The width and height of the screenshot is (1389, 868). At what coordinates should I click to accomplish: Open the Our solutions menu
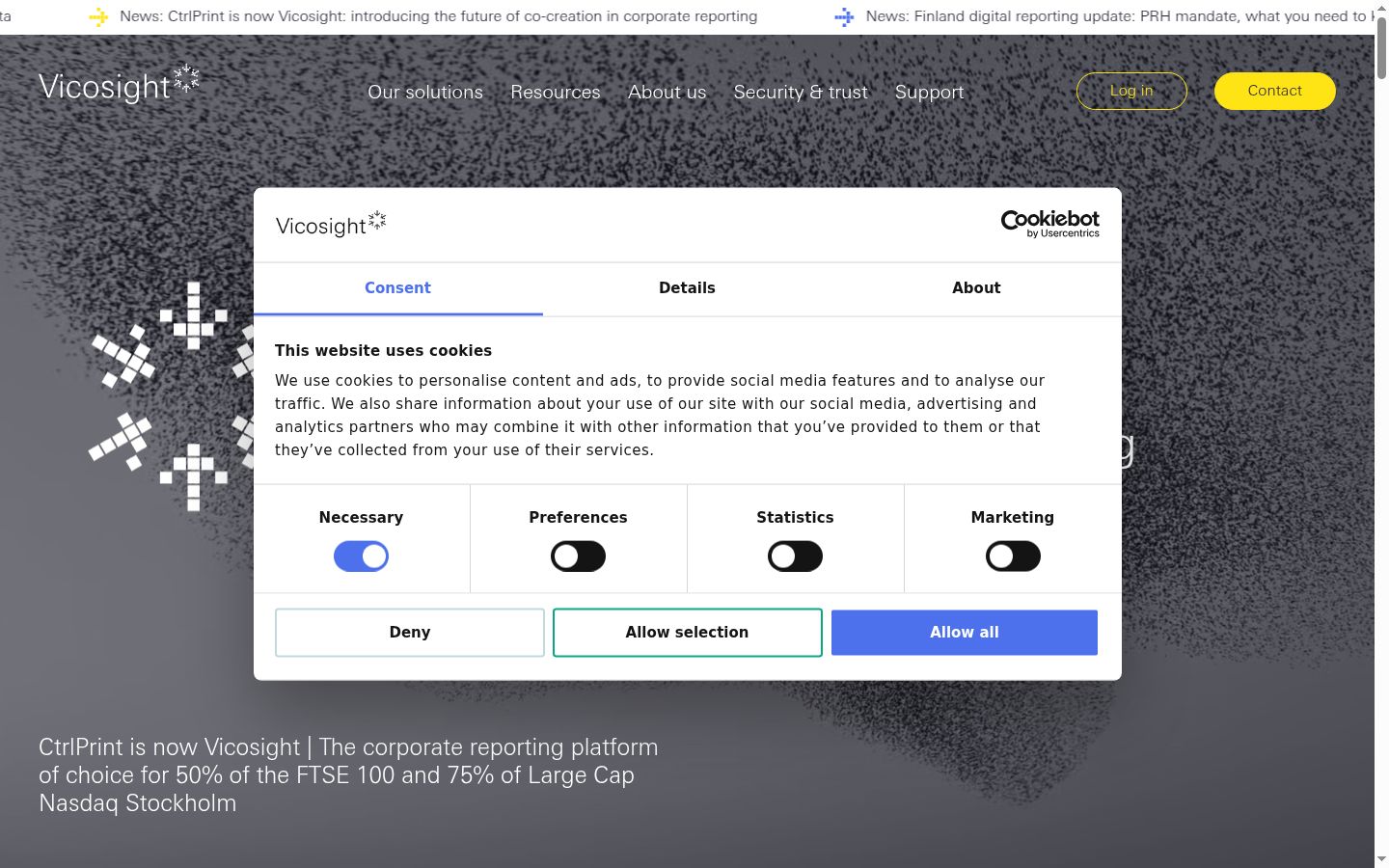425,92
